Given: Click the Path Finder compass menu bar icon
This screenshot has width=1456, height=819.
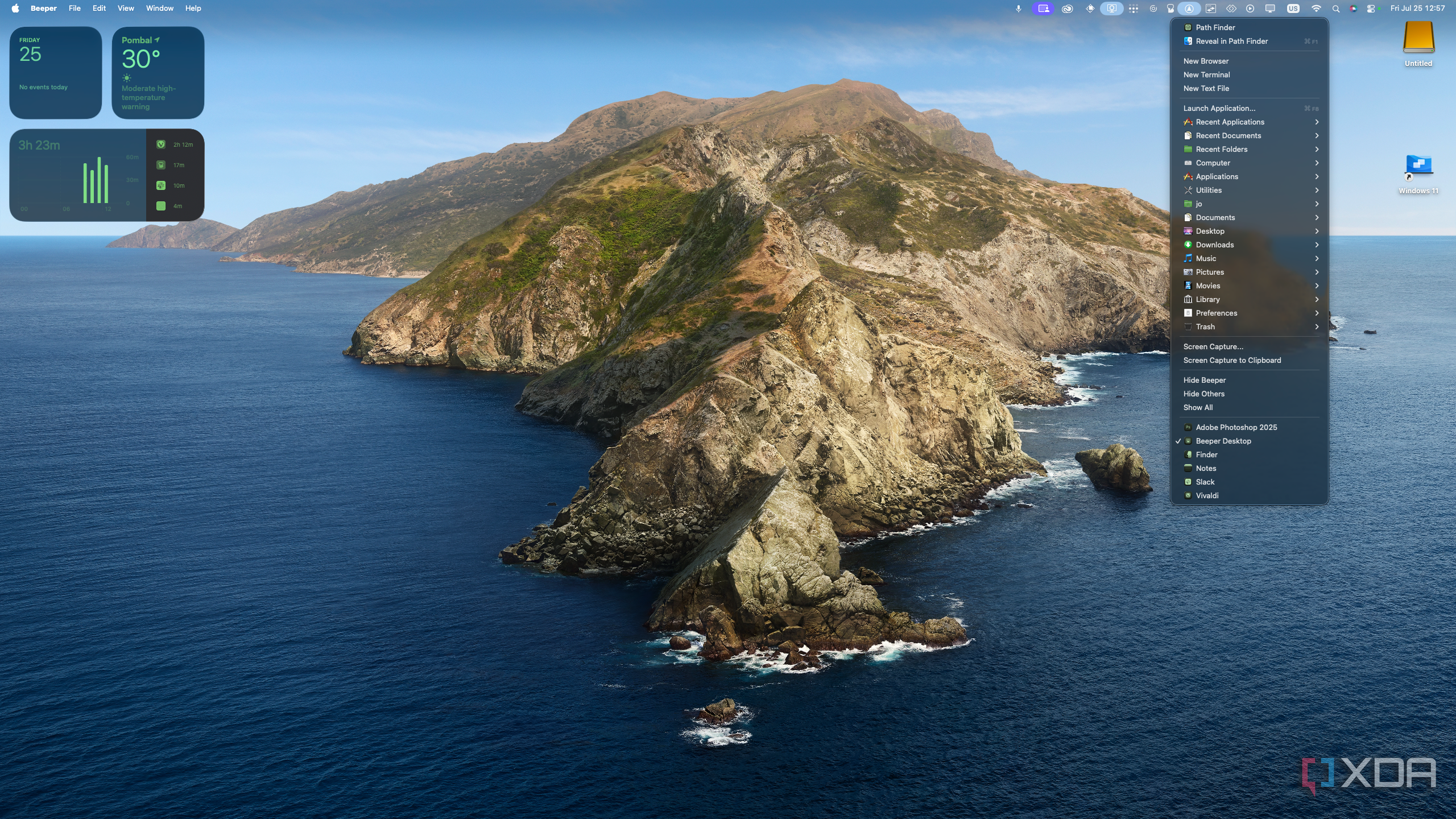Looking at the screenshot, I should [1189, 9].
